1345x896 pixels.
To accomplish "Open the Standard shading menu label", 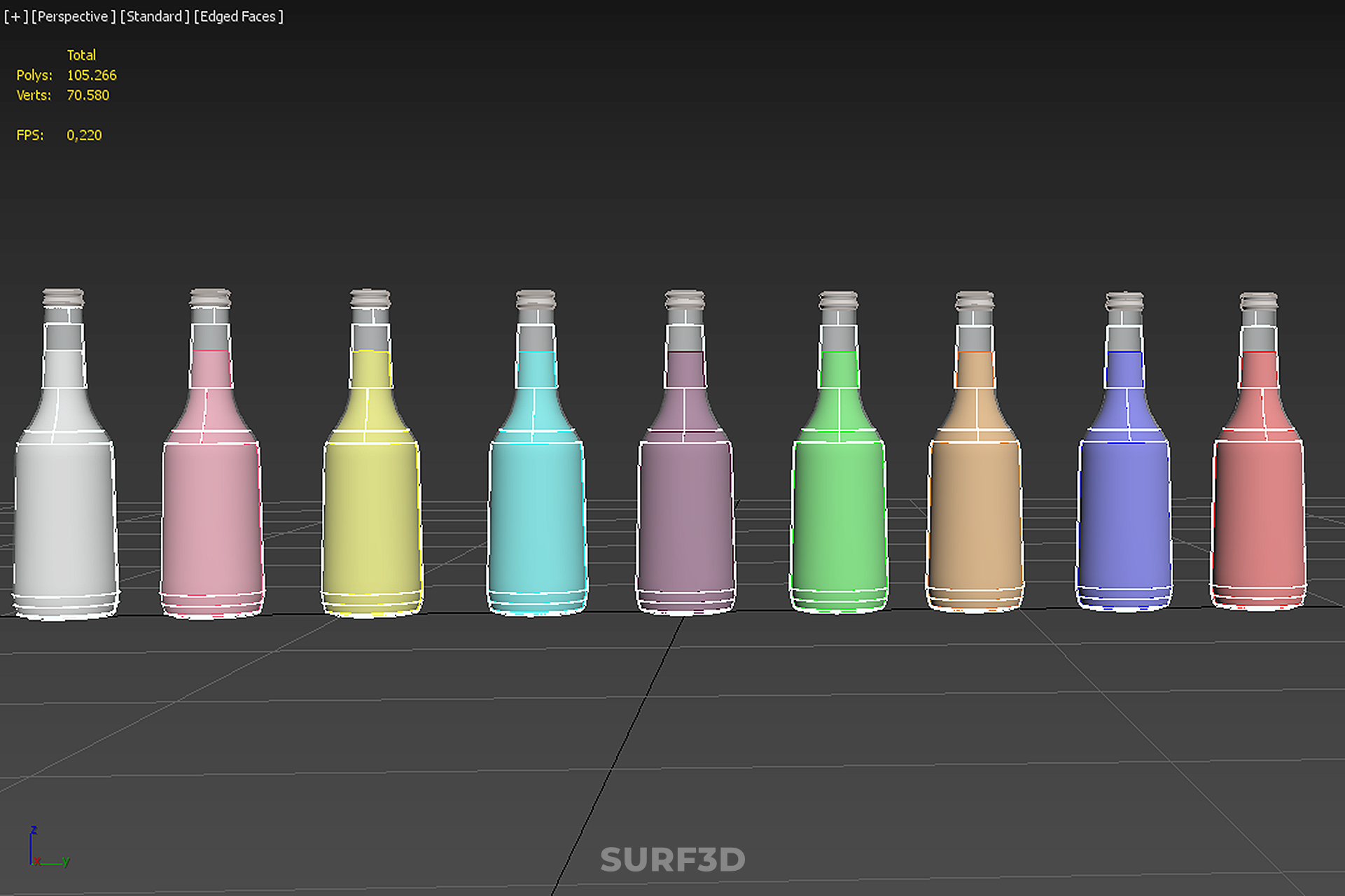I will click(155, 16).
